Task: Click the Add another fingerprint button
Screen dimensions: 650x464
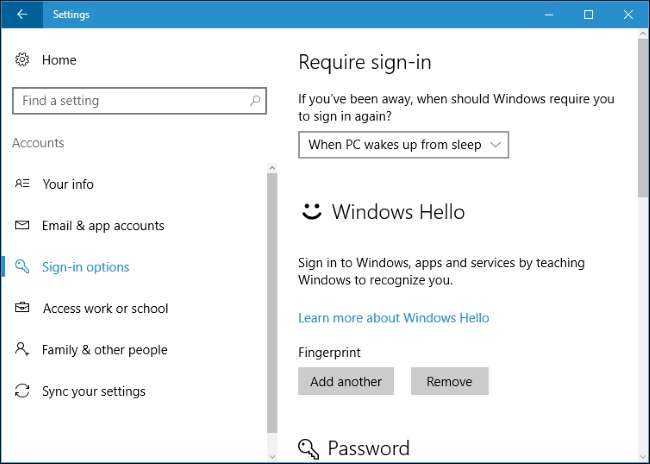Action: click(346, 381)
